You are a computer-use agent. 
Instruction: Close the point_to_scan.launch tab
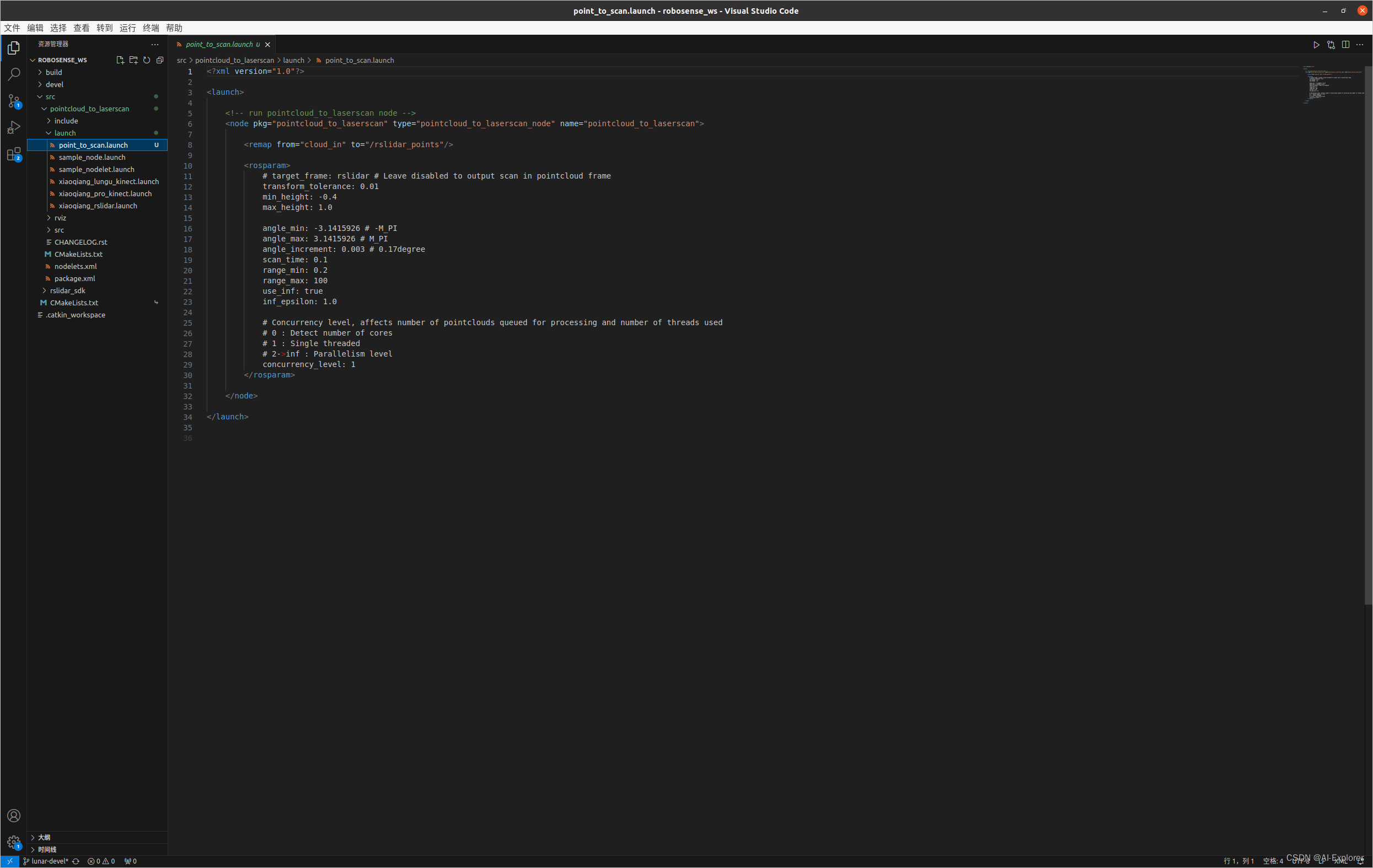[267, 45]
